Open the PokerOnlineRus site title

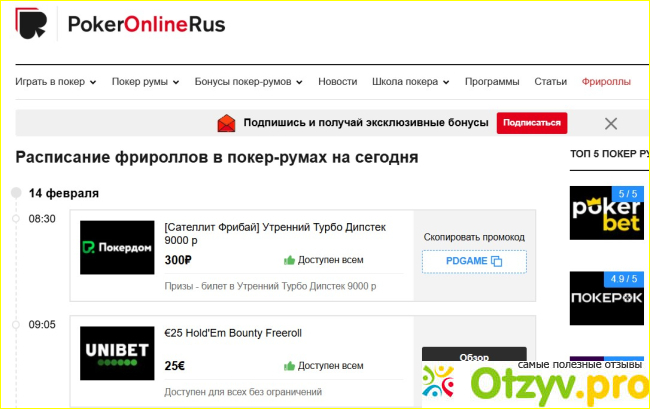[146, 24]
